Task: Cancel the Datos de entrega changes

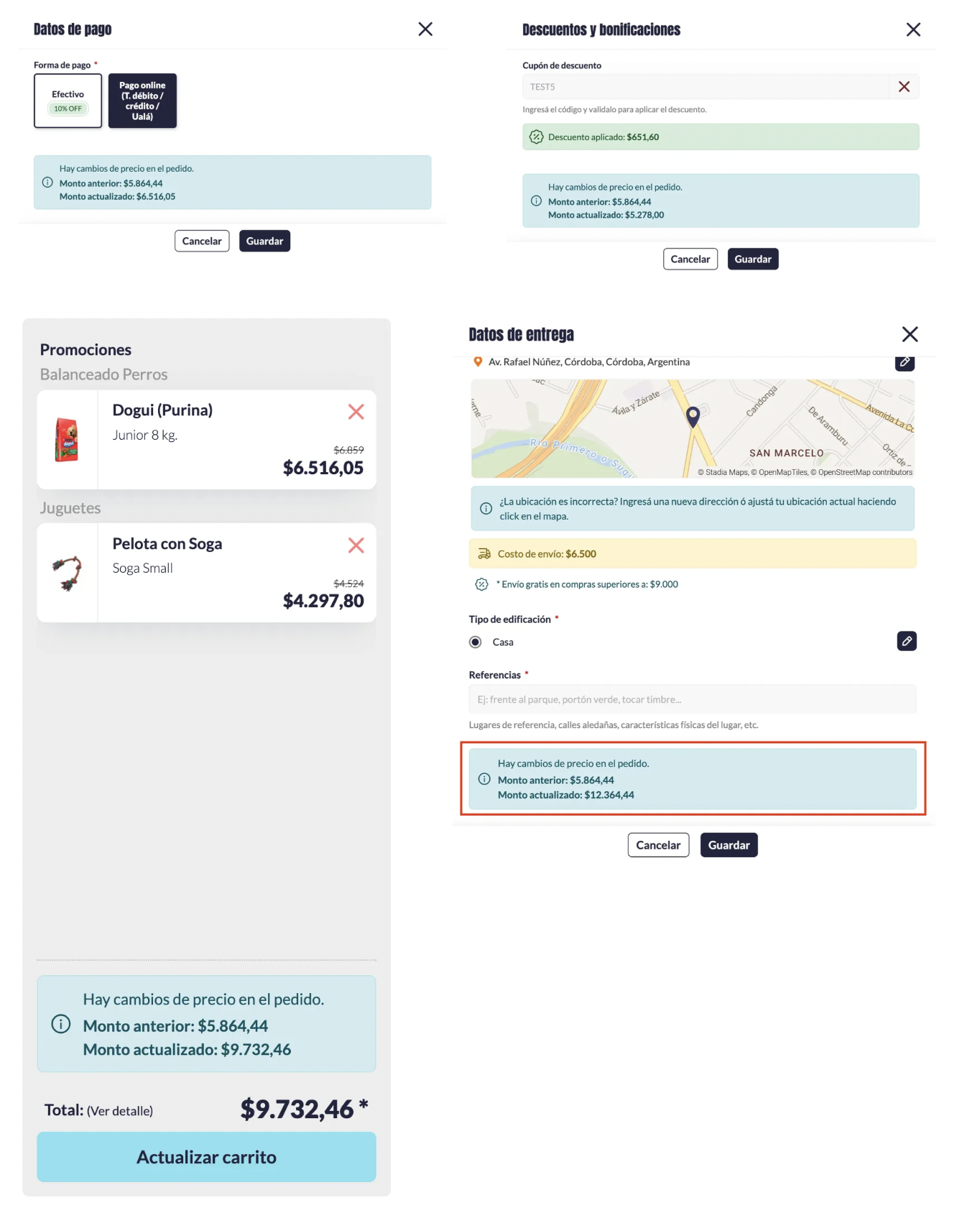Action: pyautogui.click(x=657, y=845)
